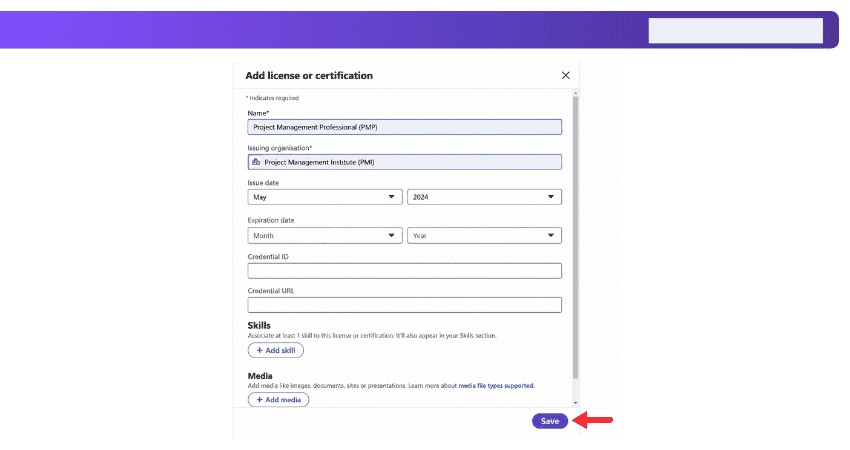Open the Expiration date Month dropdown
The image size is (850, 450).
pyautogui.click(x=325, y=235)
